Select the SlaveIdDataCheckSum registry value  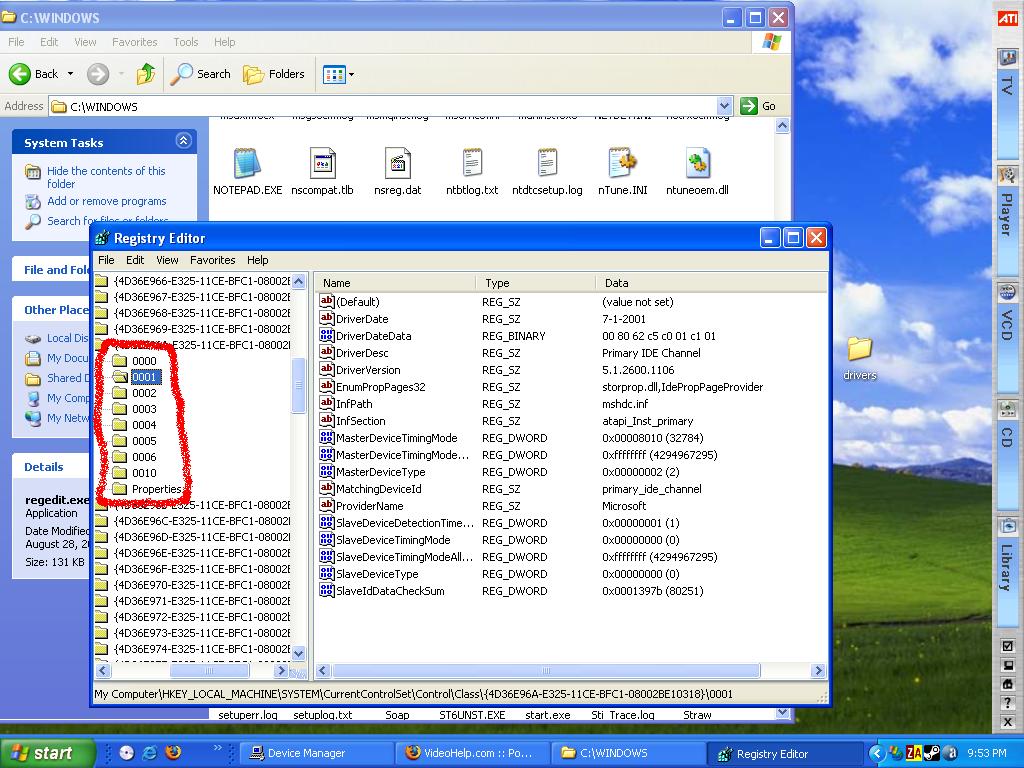(390, 591)
